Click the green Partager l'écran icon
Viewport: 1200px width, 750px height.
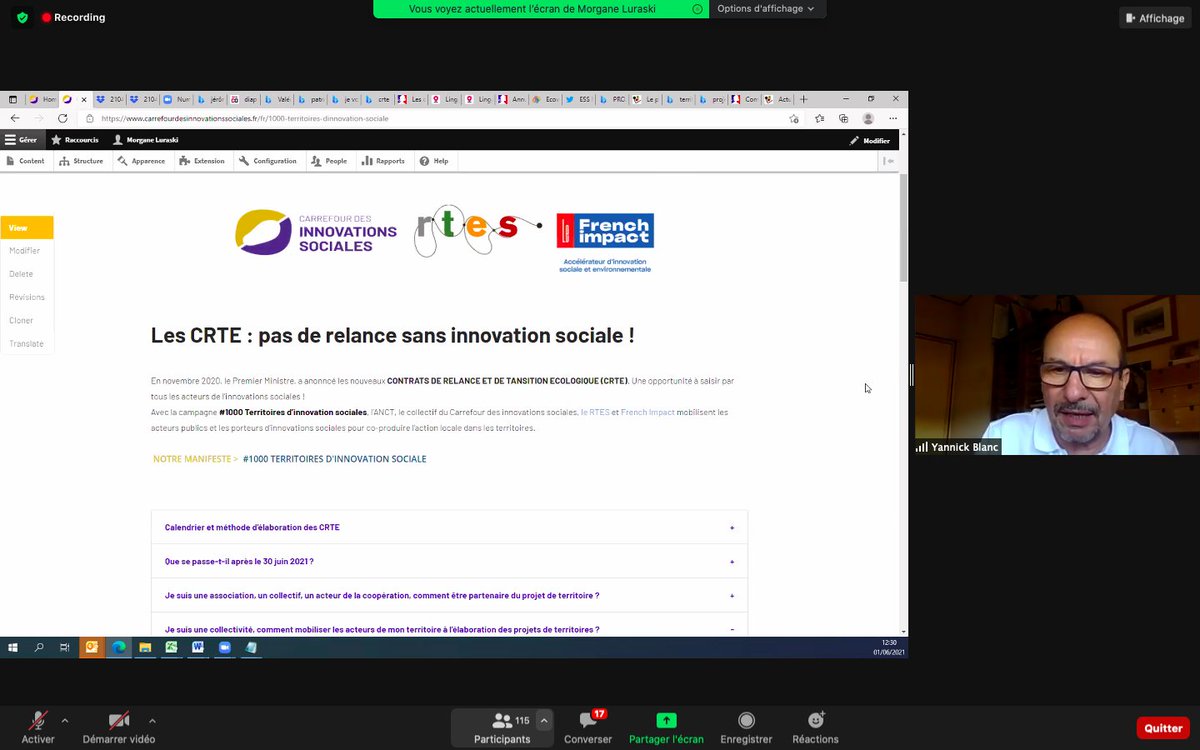[x=666, y=720]
